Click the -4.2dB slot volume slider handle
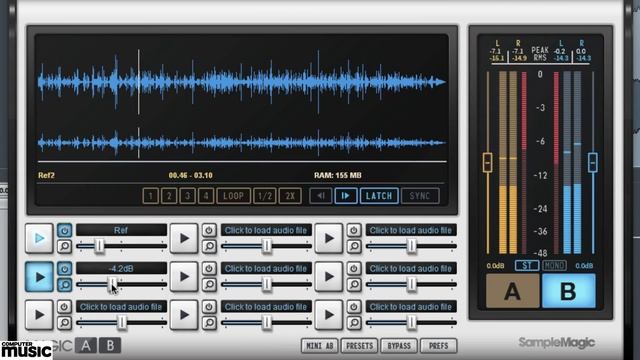Screen dimensions: 640x360 [112, 284]
